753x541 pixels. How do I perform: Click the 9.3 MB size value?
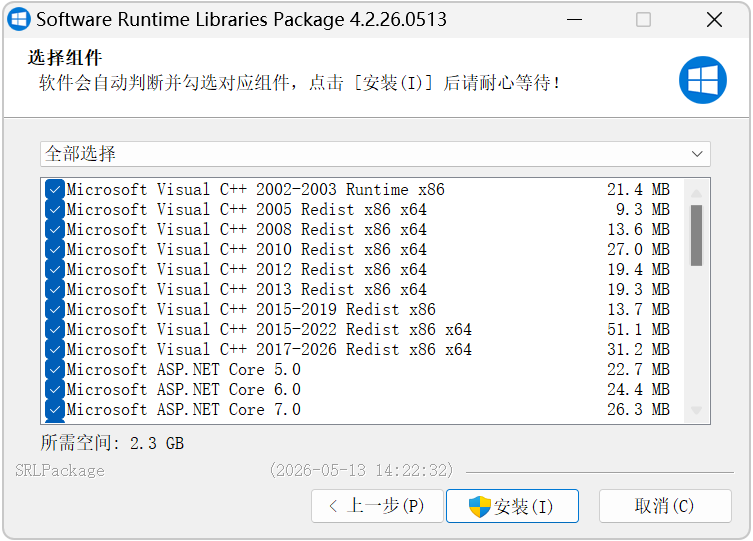[643, 210]
